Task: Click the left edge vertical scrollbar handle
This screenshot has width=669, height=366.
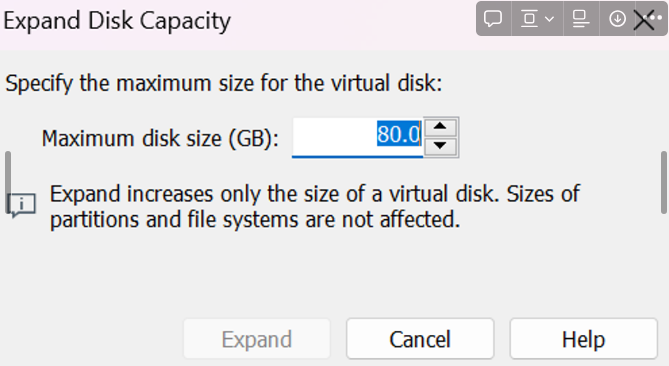Action: click(x=8, y=182)
